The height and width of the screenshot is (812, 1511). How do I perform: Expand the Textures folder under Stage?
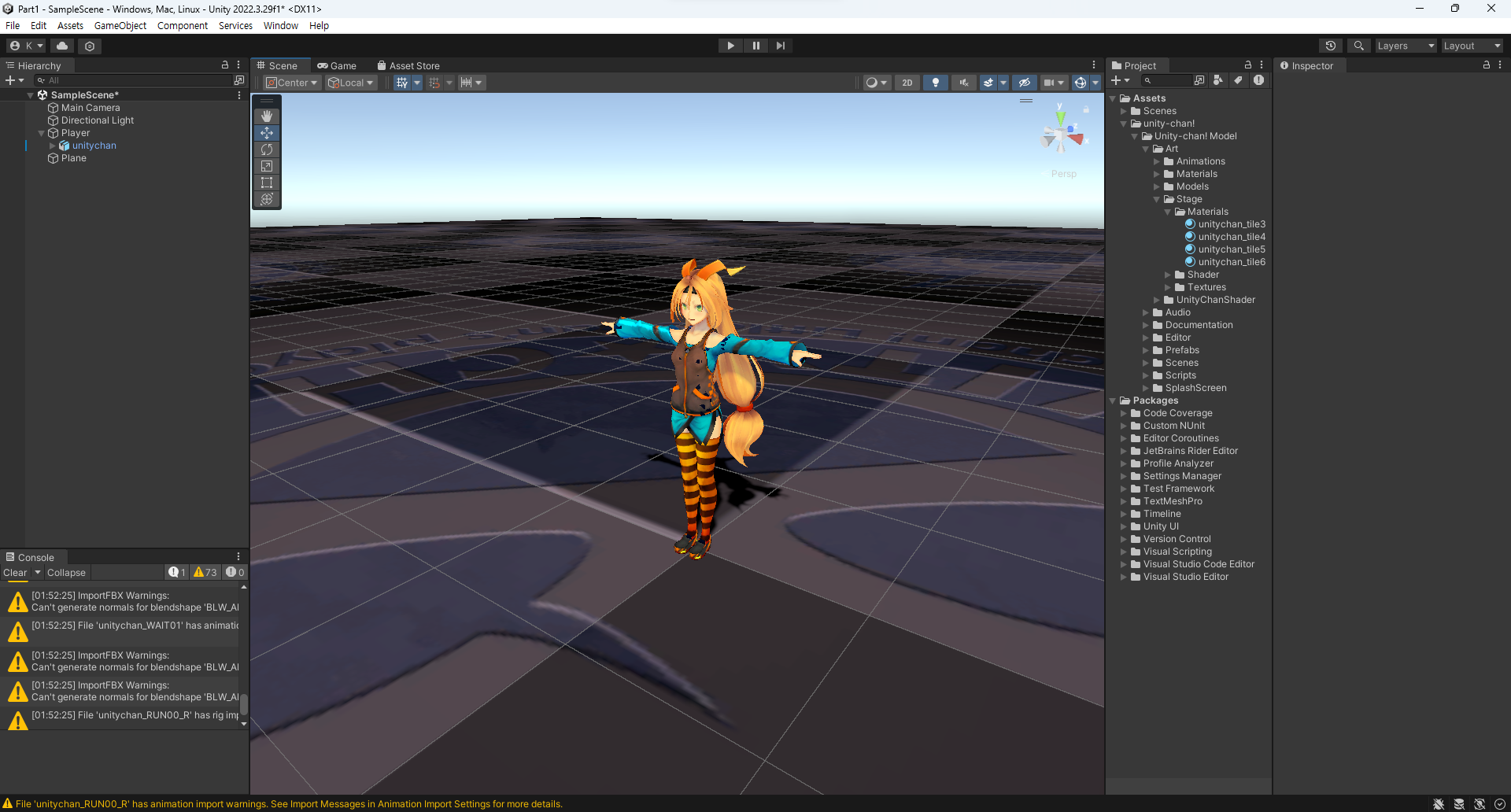1168,287
